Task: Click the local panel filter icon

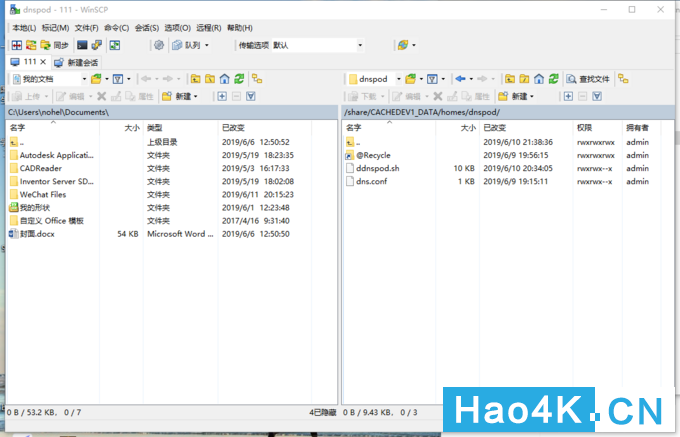Action: (x=118, y=79)
